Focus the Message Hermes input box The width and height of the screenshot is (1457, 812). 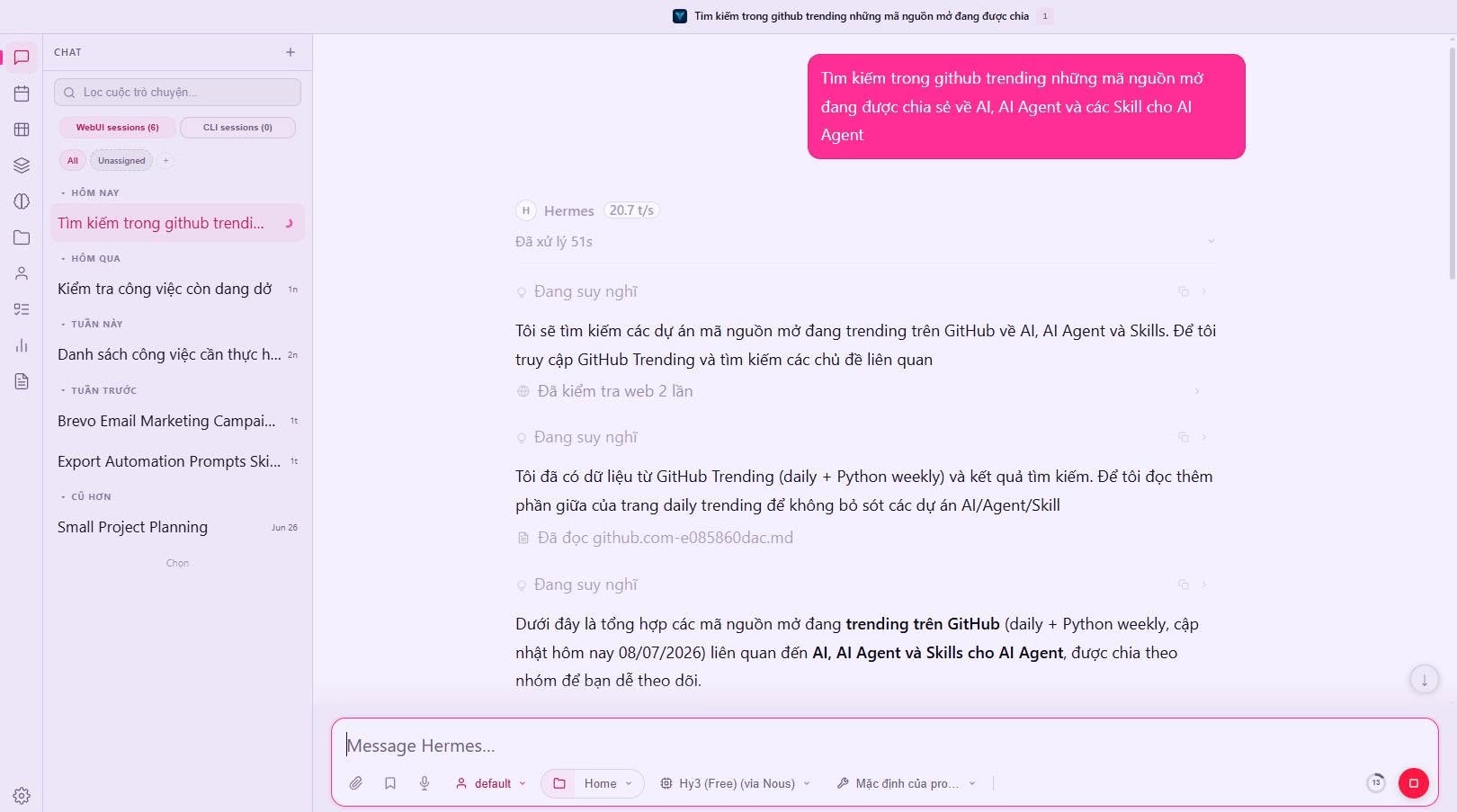[x=884, y=745]
